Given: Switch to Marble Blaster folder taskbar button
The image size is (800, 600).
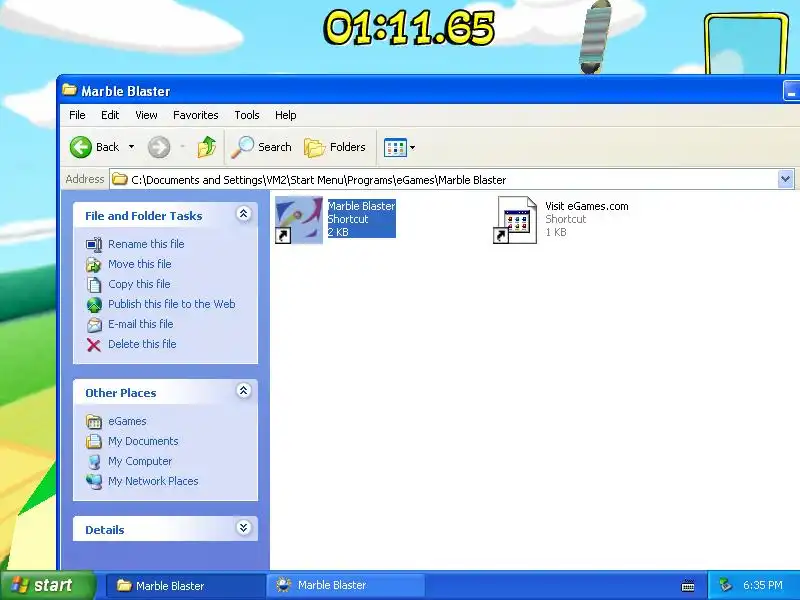Looking at the screenshot, I should click(x=185, y=586).
